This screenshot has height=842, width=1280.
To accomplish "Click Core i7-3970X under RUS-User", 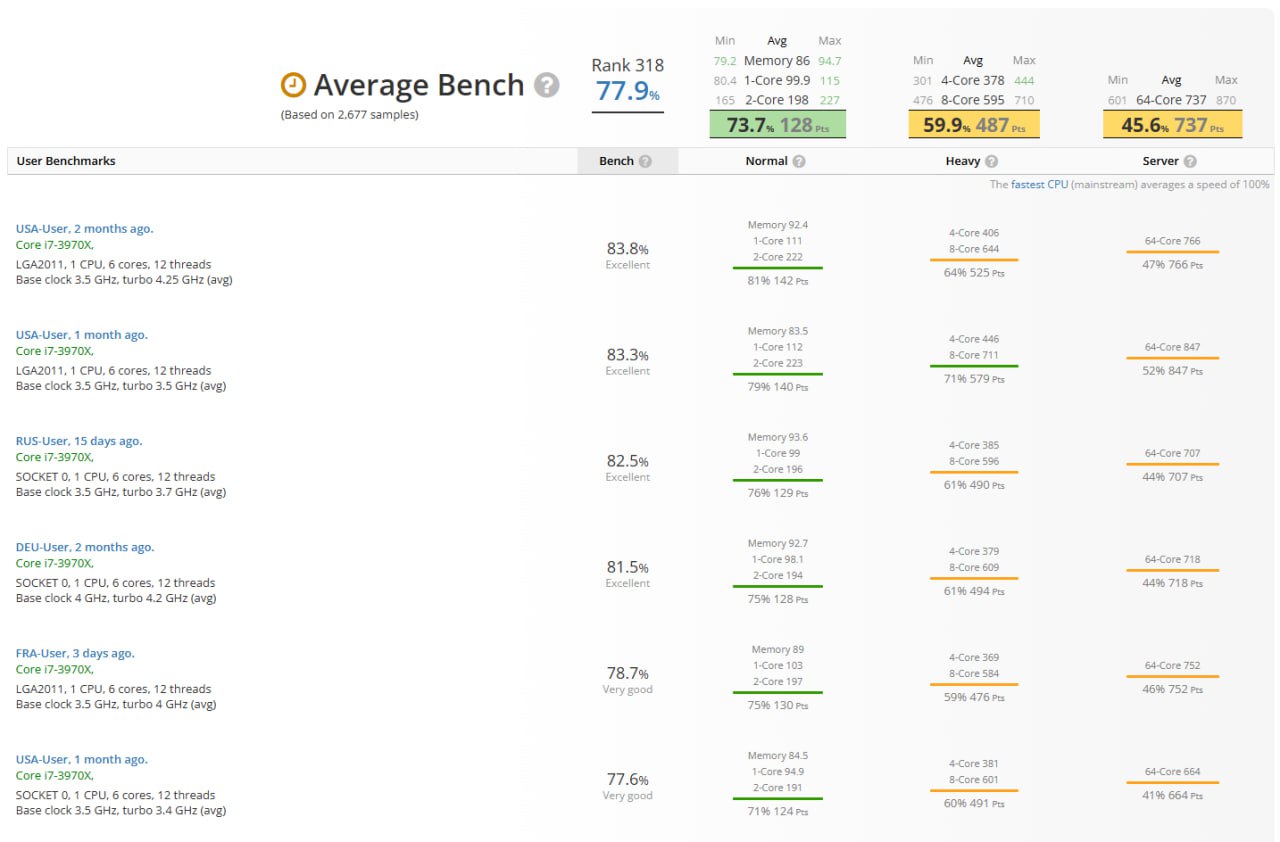I will (x=54, y=457).
